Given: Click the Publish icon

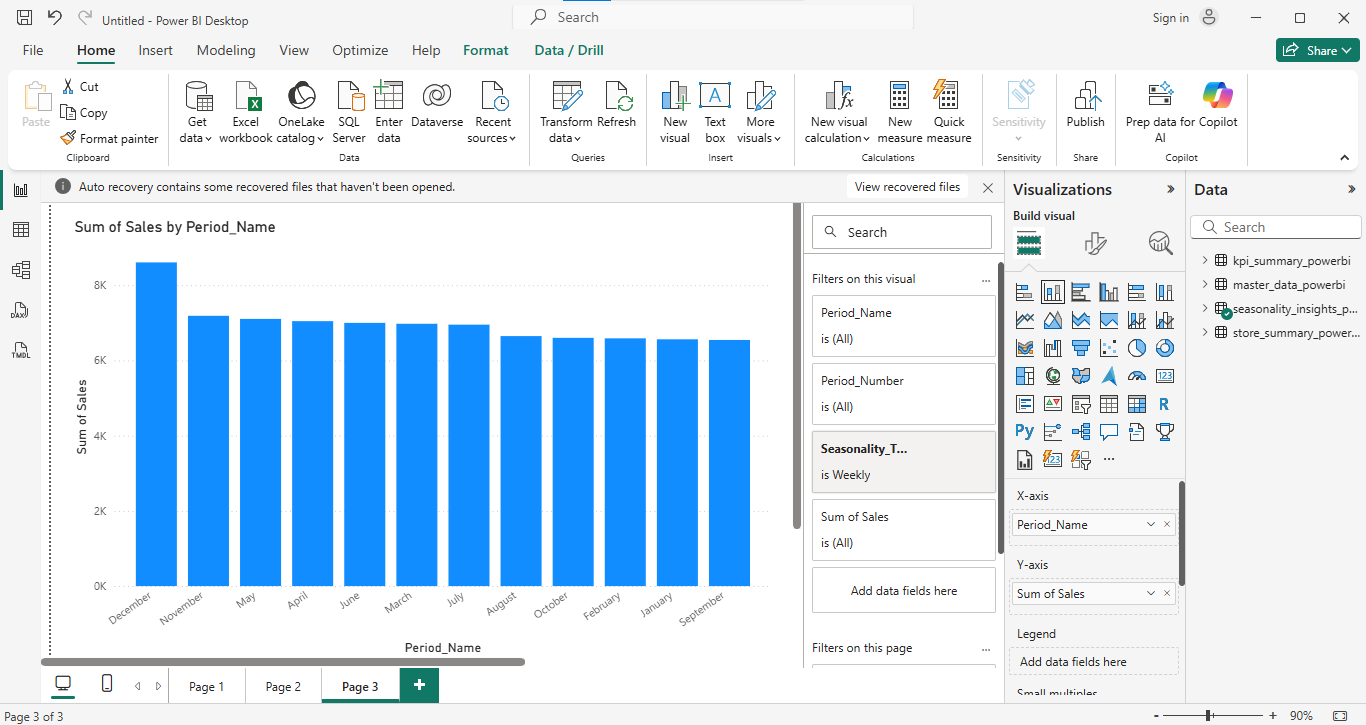Looking at the screenshot, I should (1085, 97).
